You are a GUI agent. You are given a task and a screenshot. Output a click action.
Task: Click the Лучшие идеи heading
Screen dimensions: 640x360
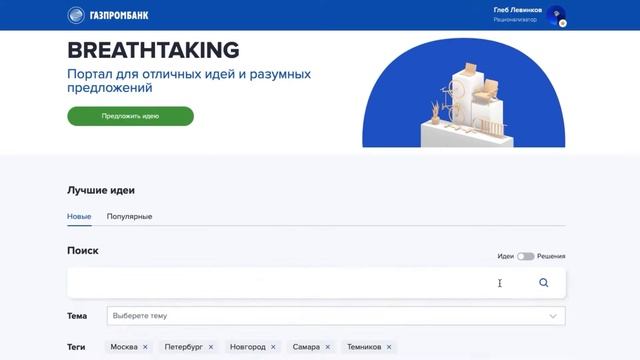click(101, 190)
